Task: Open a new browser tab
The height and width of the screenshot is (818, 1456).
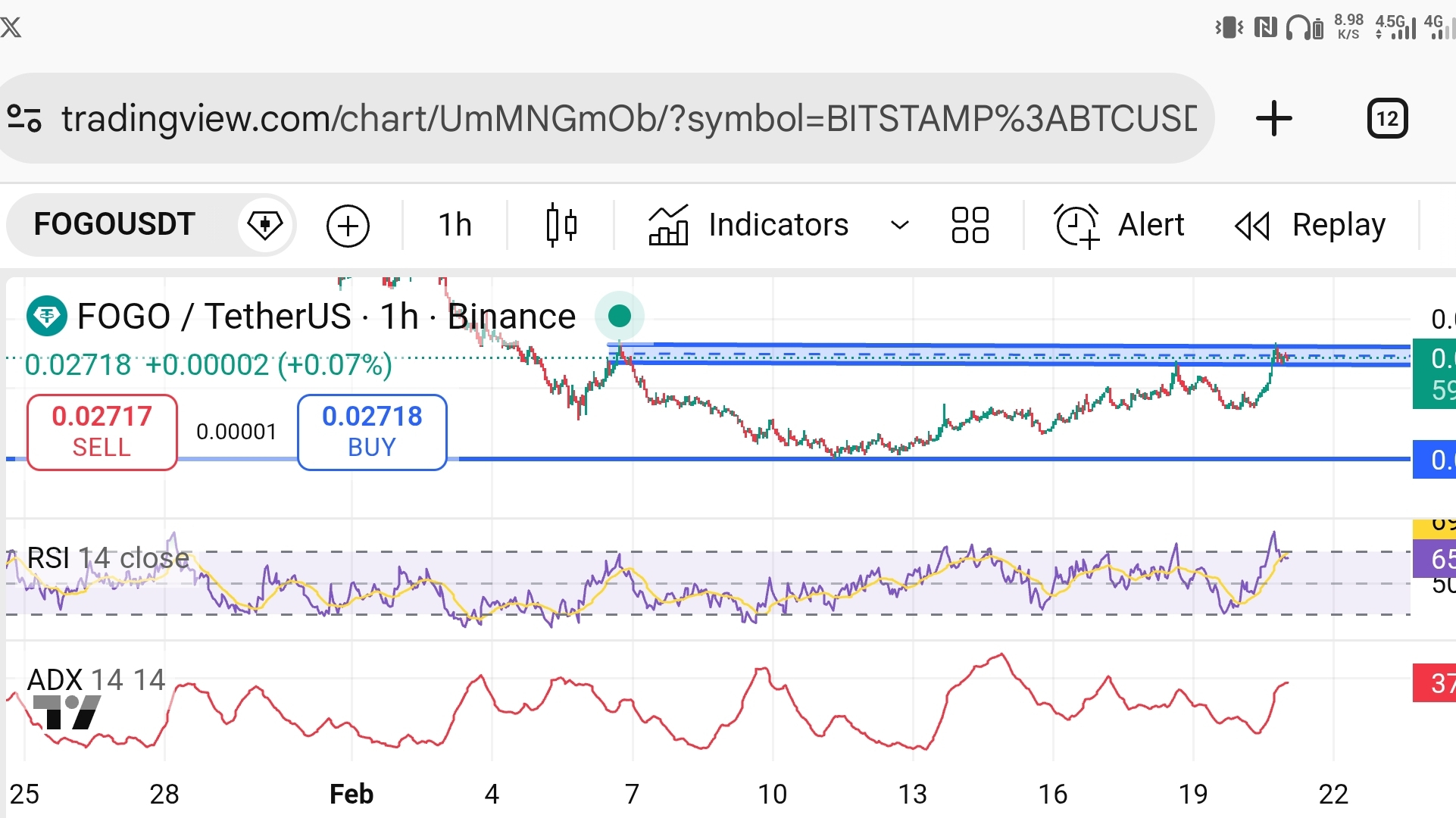Action: click(x=1273, y=119)
